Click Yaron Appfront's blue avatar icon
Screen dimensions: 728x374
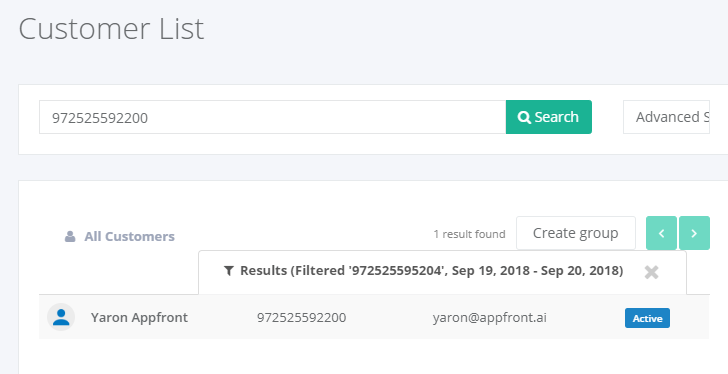(61, 317)
